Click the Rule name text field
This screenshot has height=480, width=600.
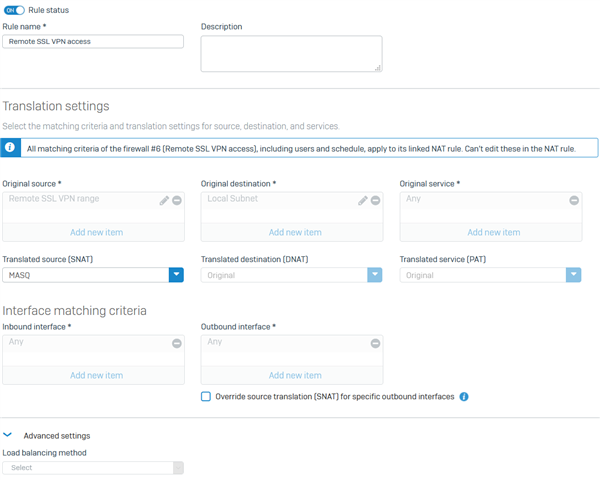point(93,41)
